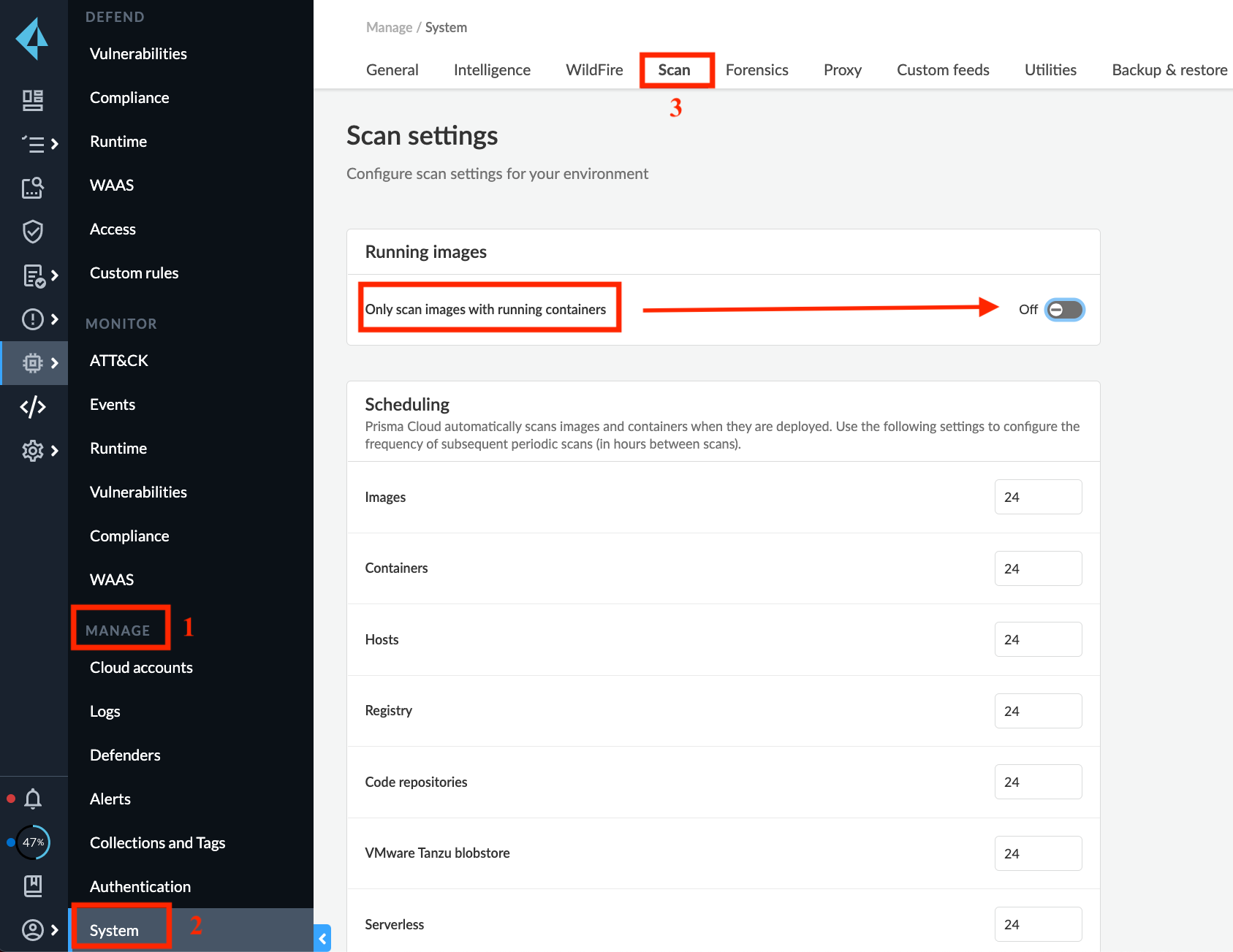Click the shield Defend icon
This screenshot has width=1233, height=952.
click(33, 232)
